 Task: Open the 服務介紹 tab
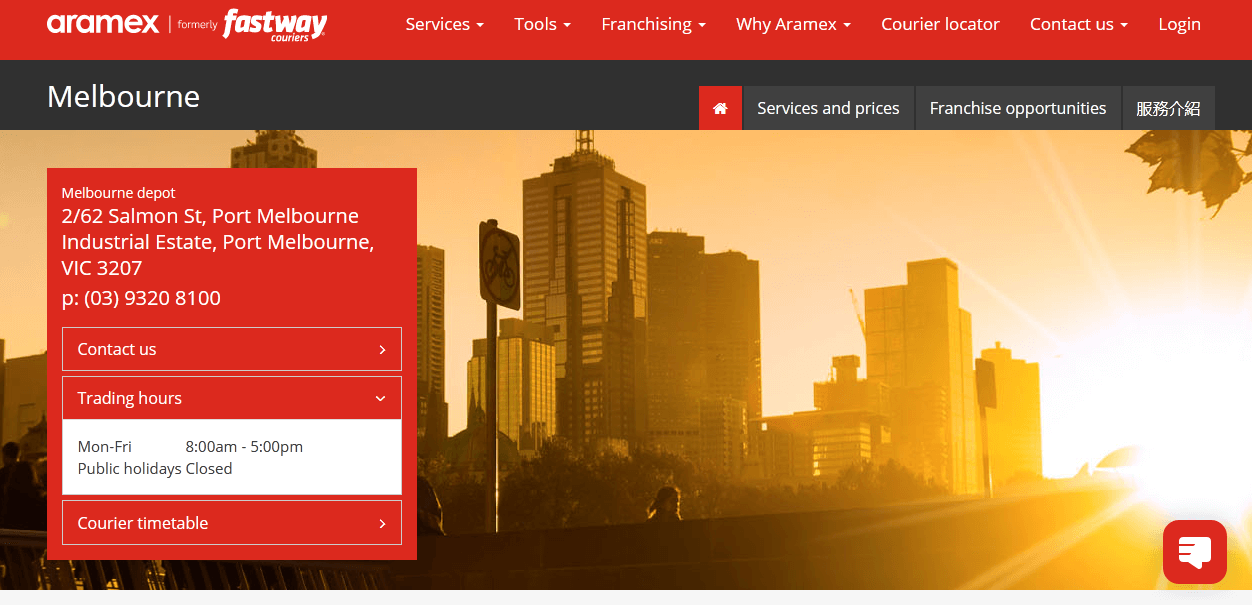[1168, 108]
